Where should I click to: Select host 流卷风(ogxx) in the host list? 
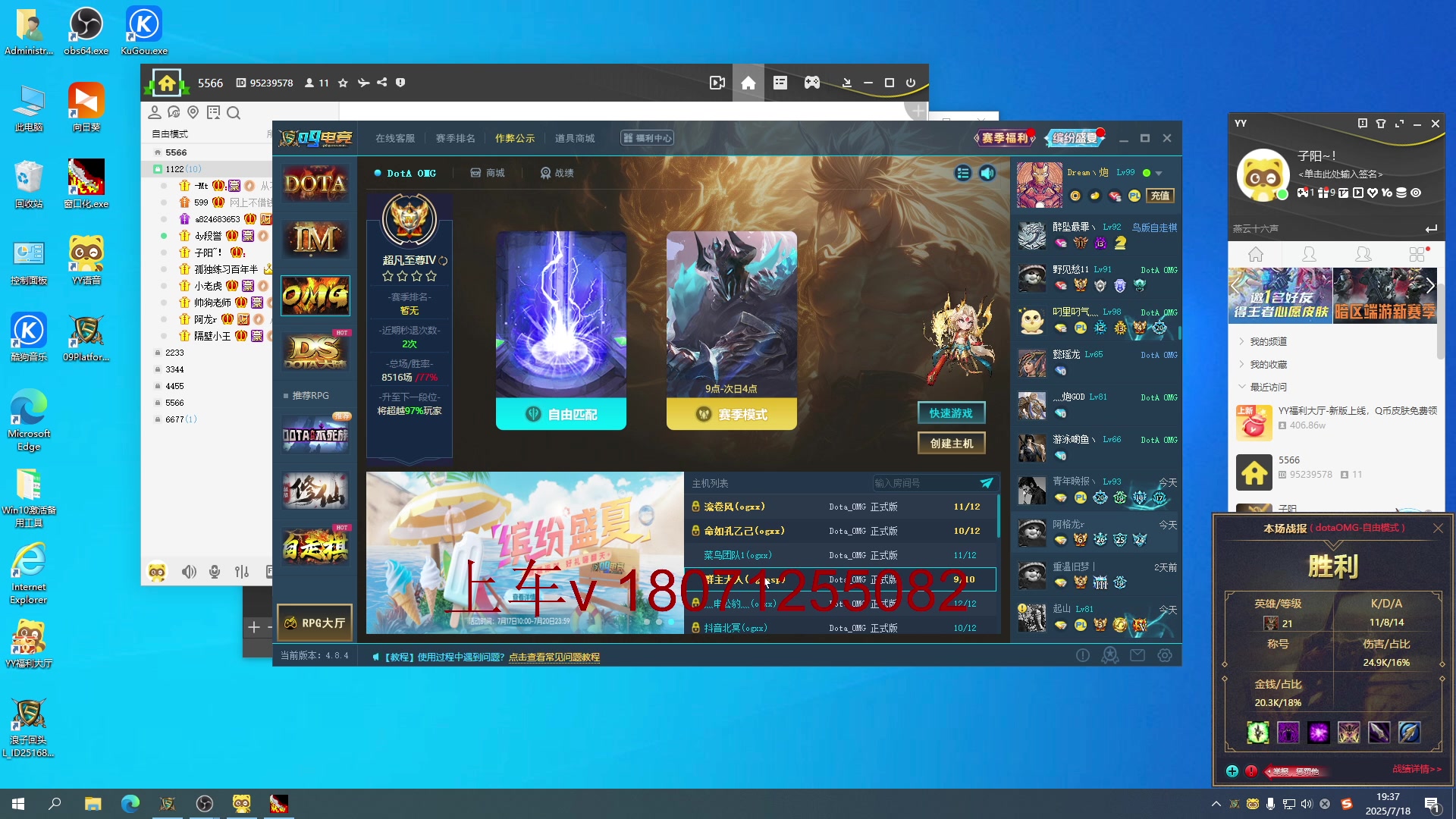[x=840, y=507]
